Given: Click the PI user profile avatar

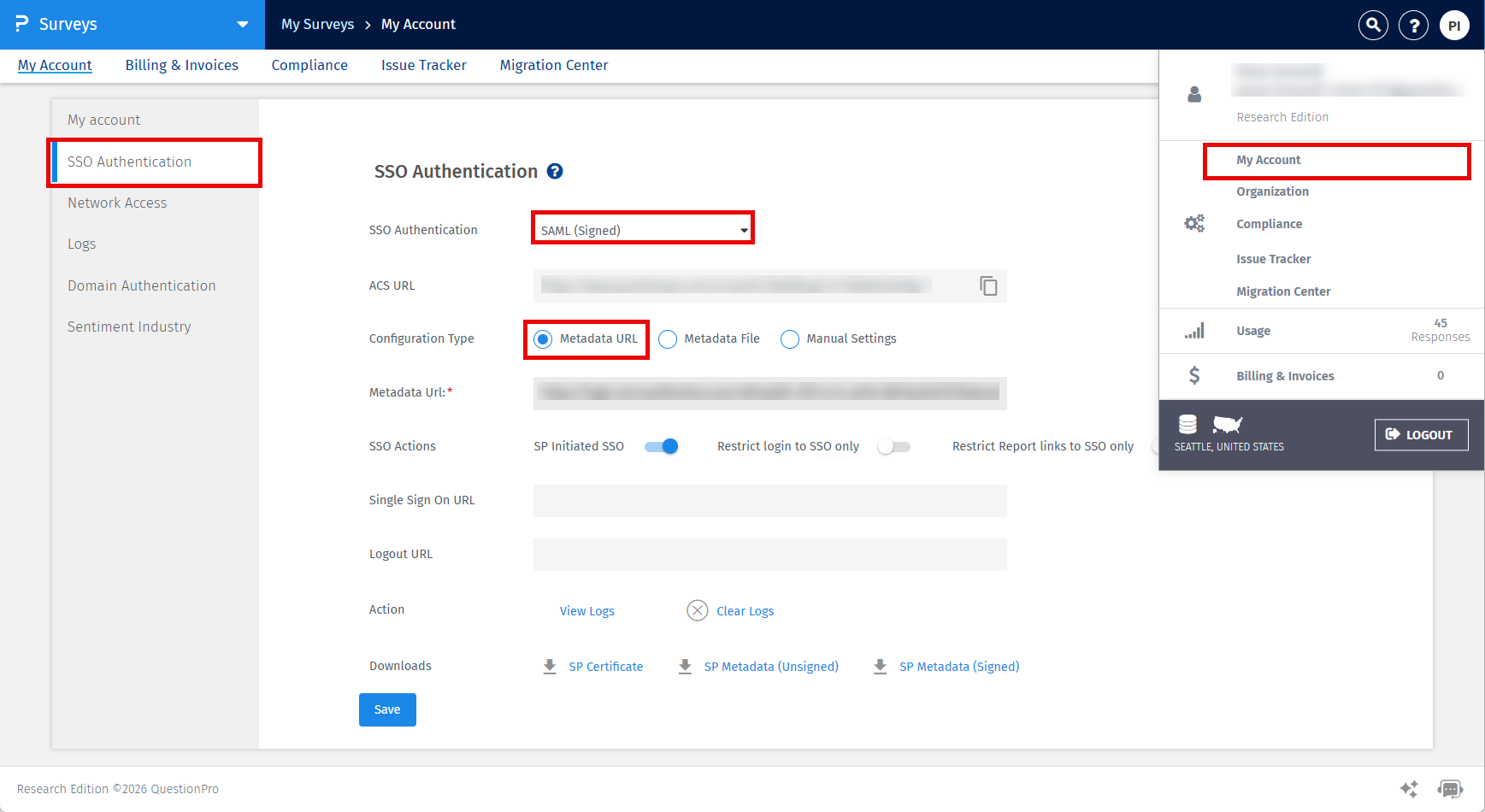Looking at the screenshot, I should [1454, 26].
